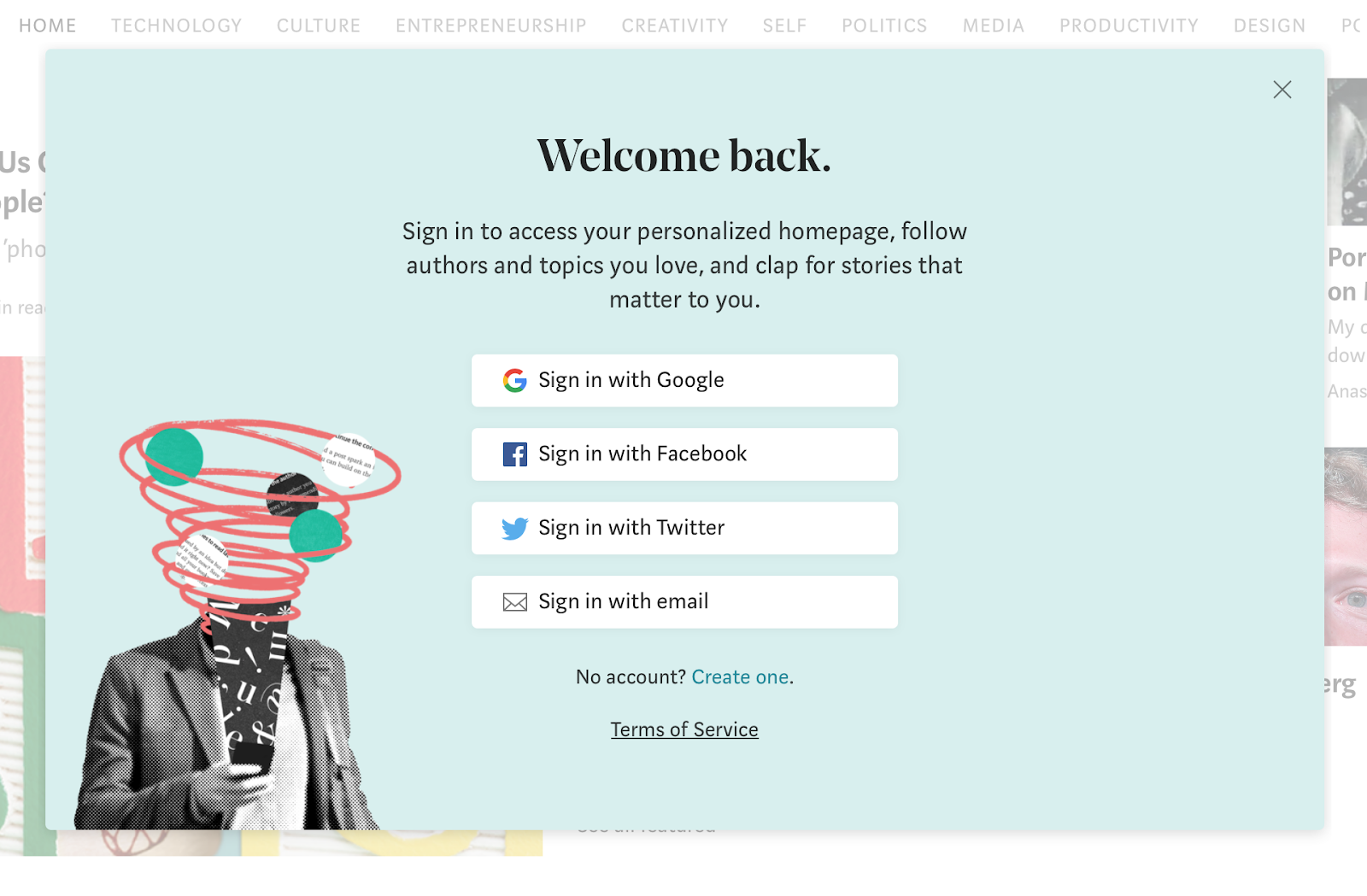The image size is (1367, 896).
Task: Navigate to the POLITICS section
Action: coord(884,26)
